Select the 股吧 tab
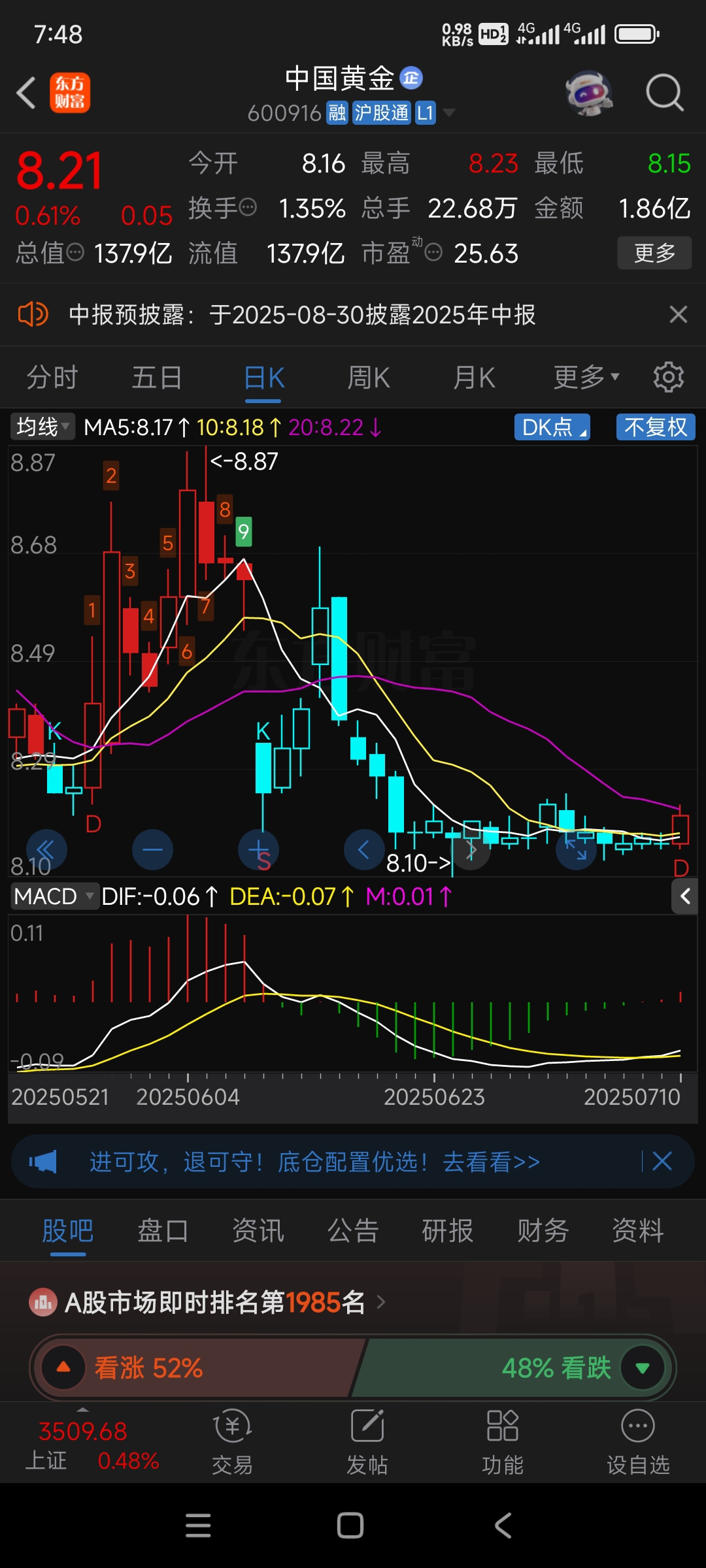The image size is (706, 1568). 68,1231
